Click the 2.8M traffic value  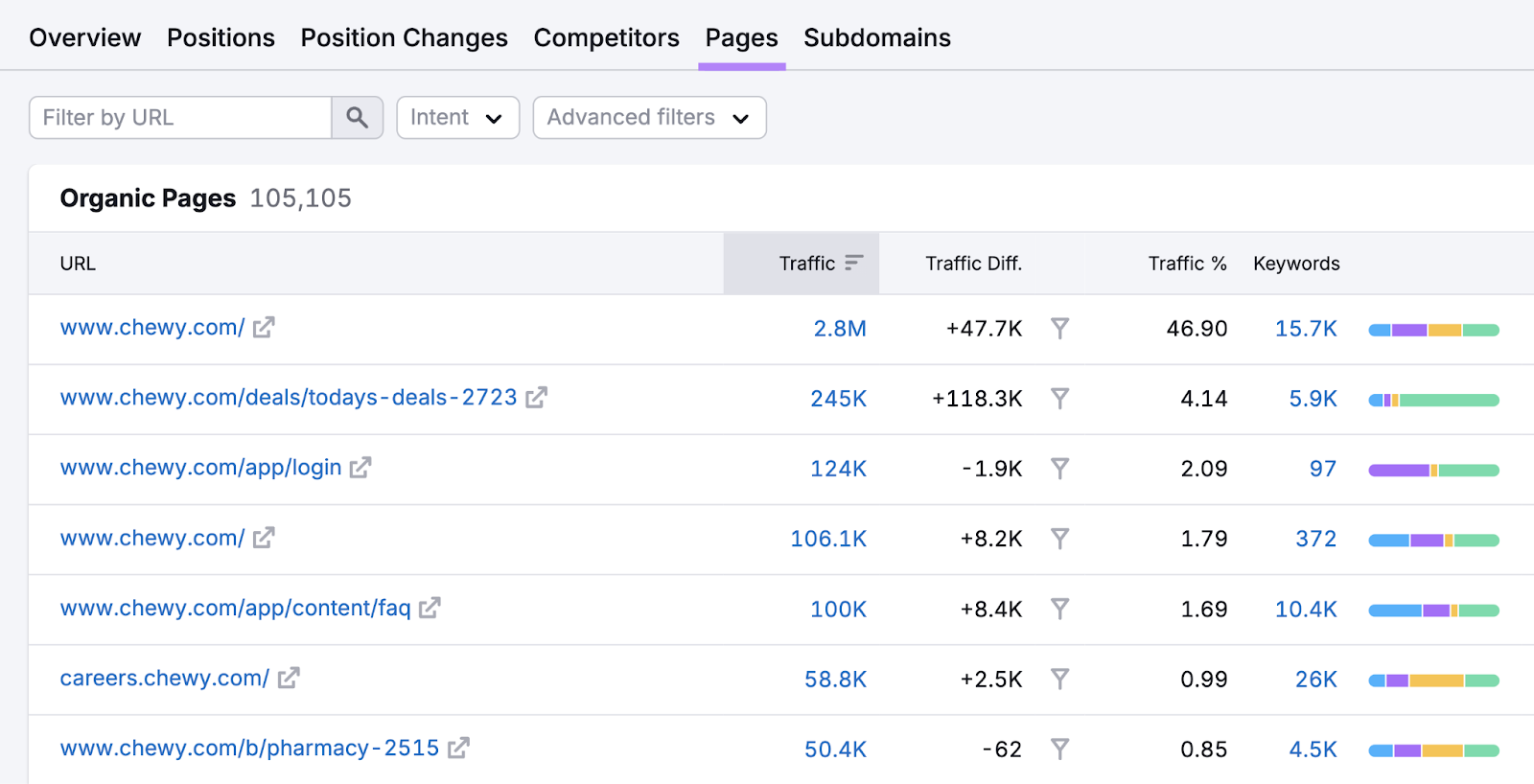coord(840,329)
